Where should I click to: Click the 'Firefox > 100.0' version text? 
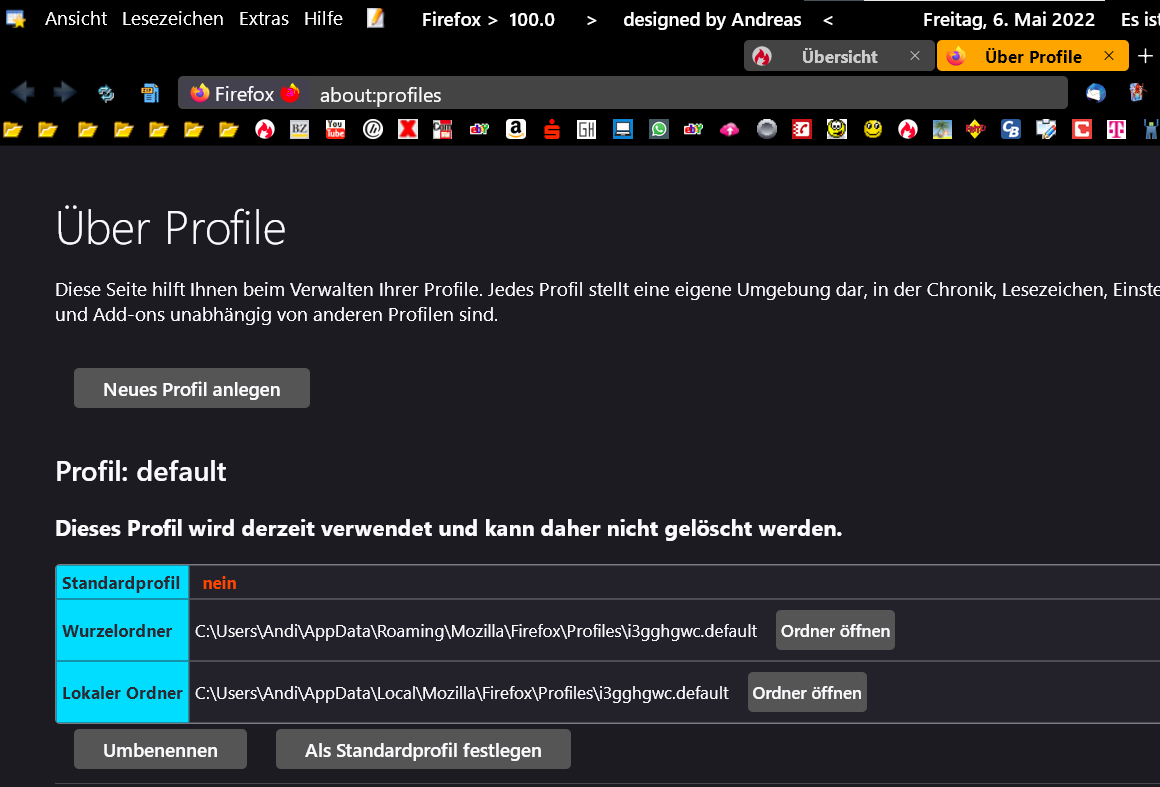coord(488,19)
